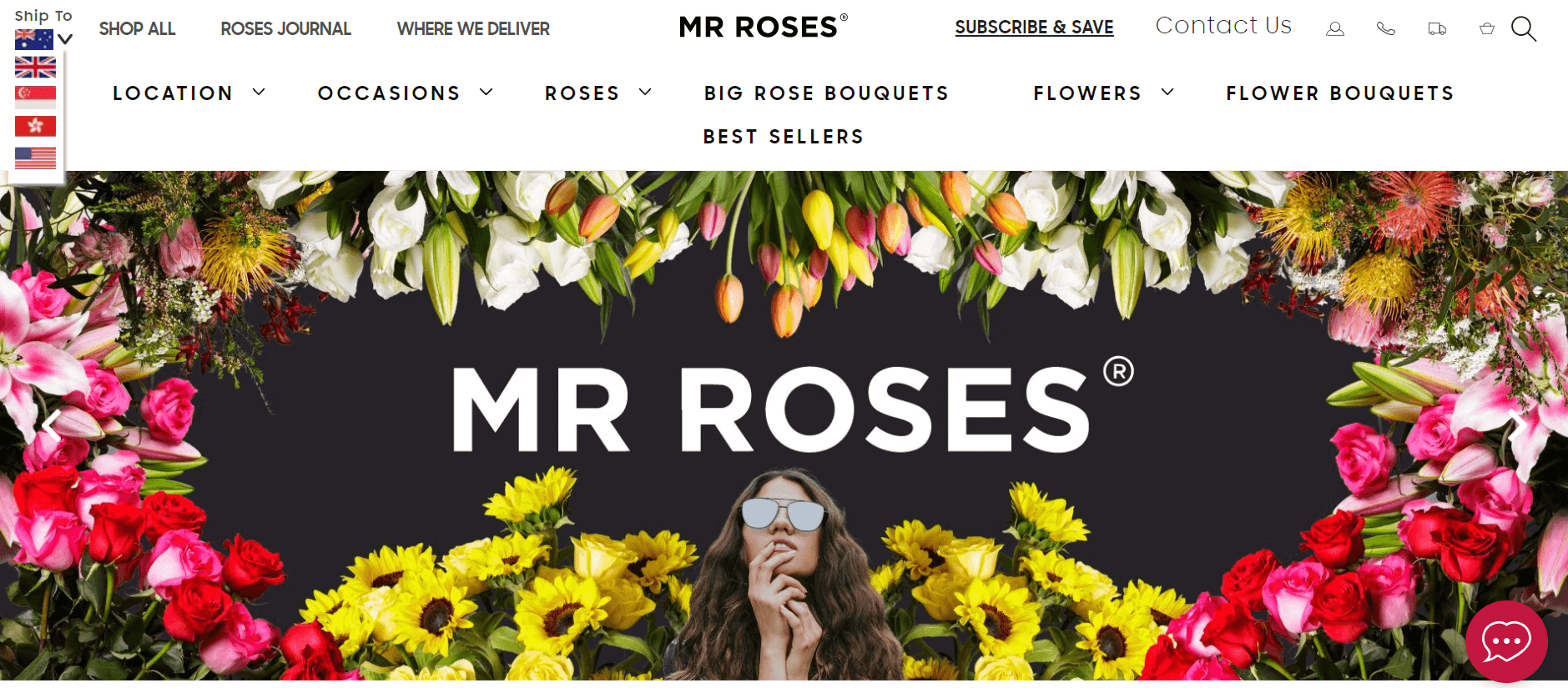Screen dimensions: 1568x688
Task: Select the Hong Kong flag
Action: coord(35,126)
